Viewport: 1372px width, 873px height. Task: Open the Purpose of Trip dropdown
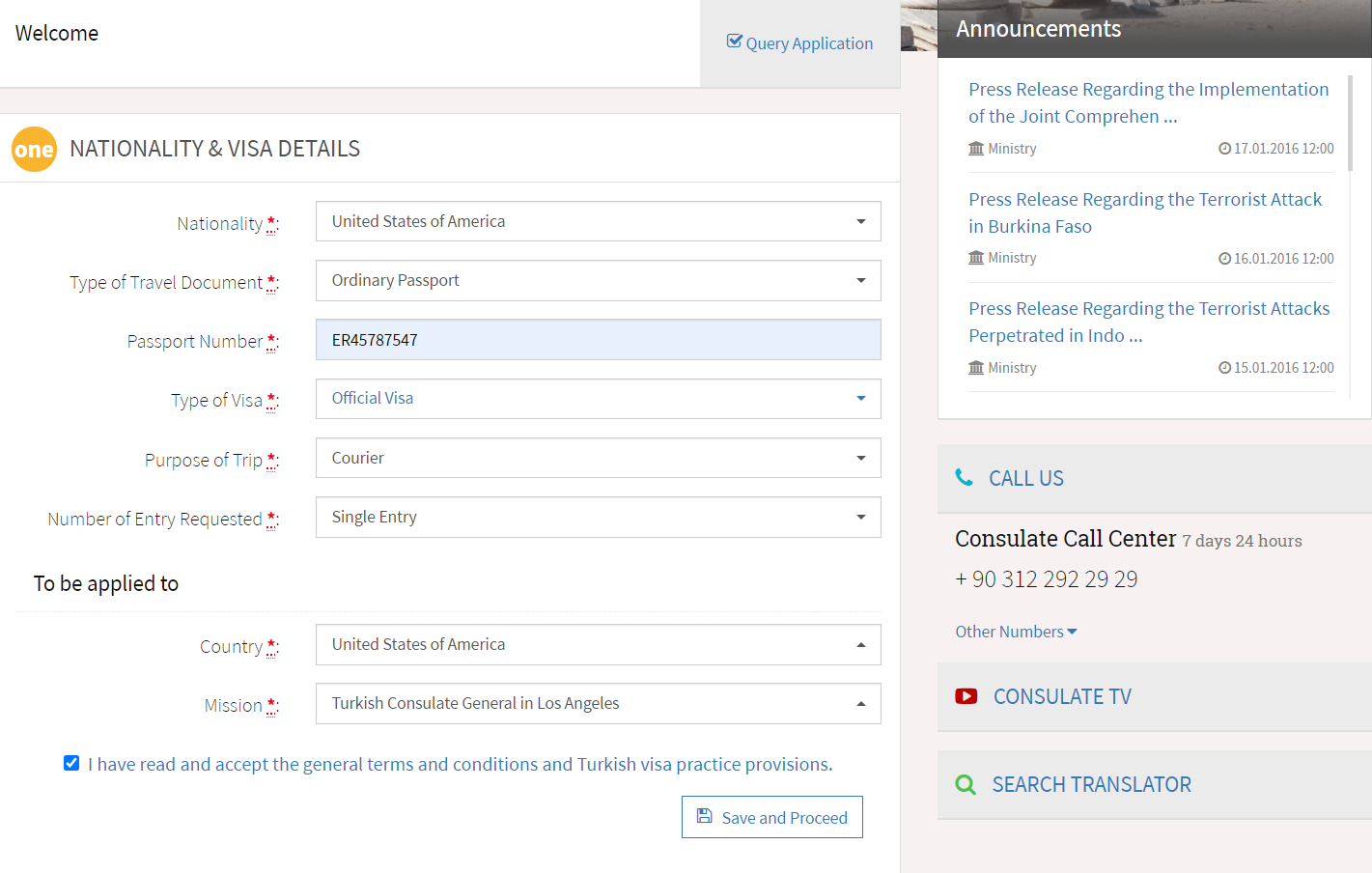(x=598, y=458)
